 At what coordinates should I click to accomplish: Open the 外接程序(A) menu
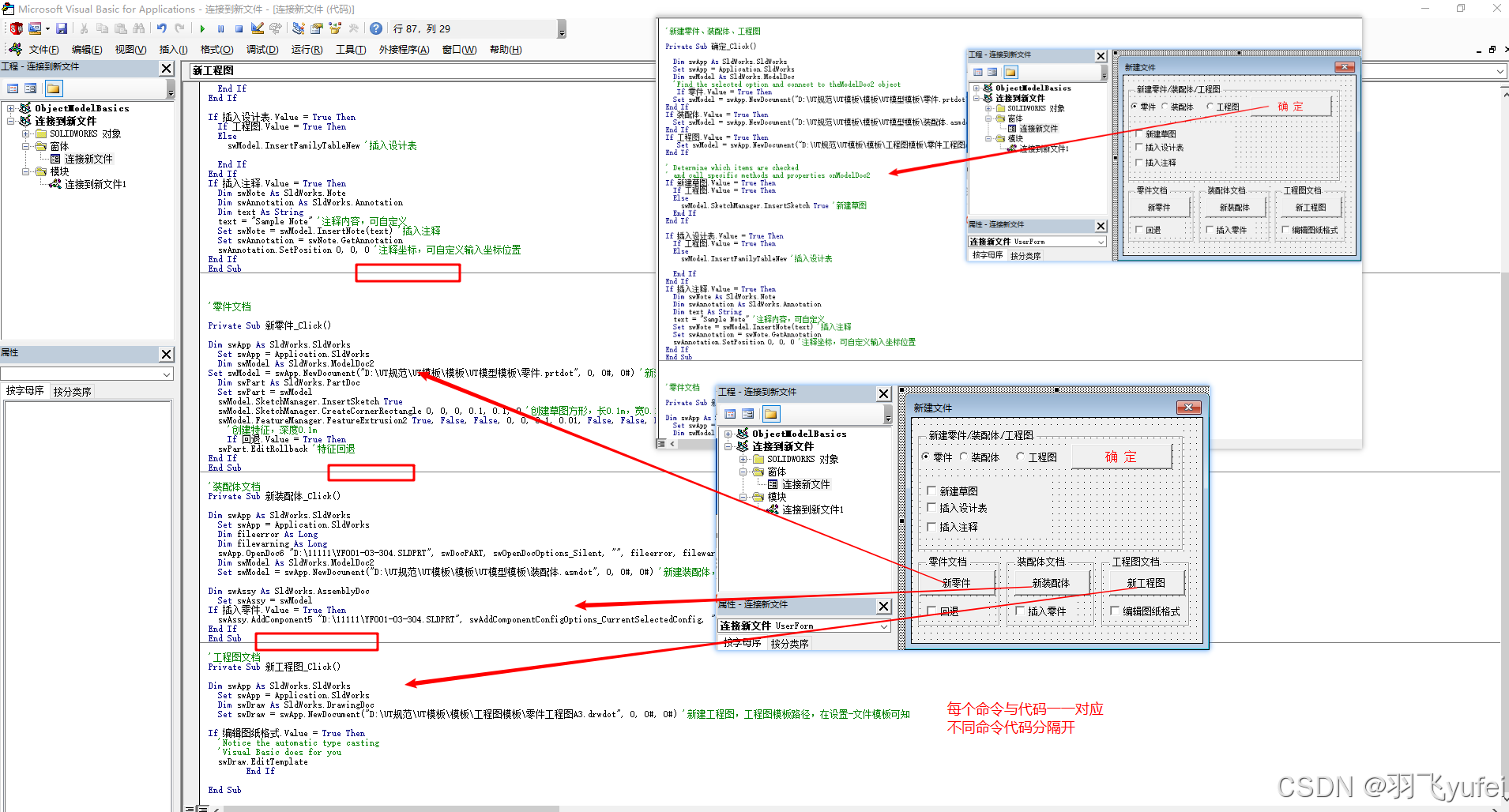point(404,49)
